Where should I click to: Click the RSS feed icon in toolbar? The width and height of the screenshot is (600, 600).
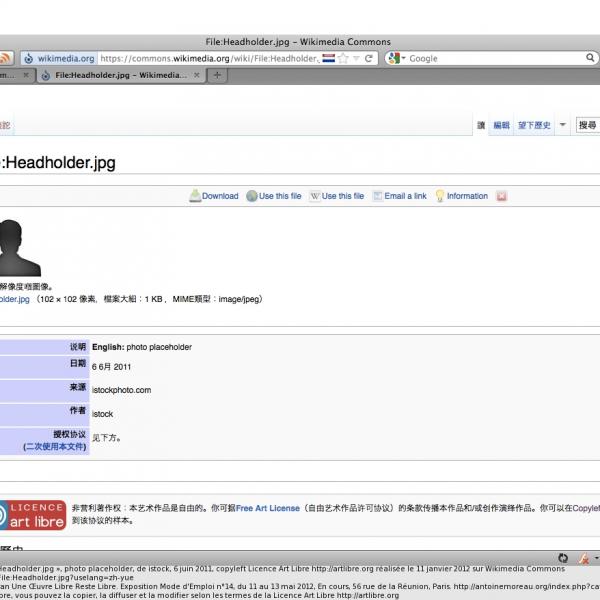click(5, 58)
